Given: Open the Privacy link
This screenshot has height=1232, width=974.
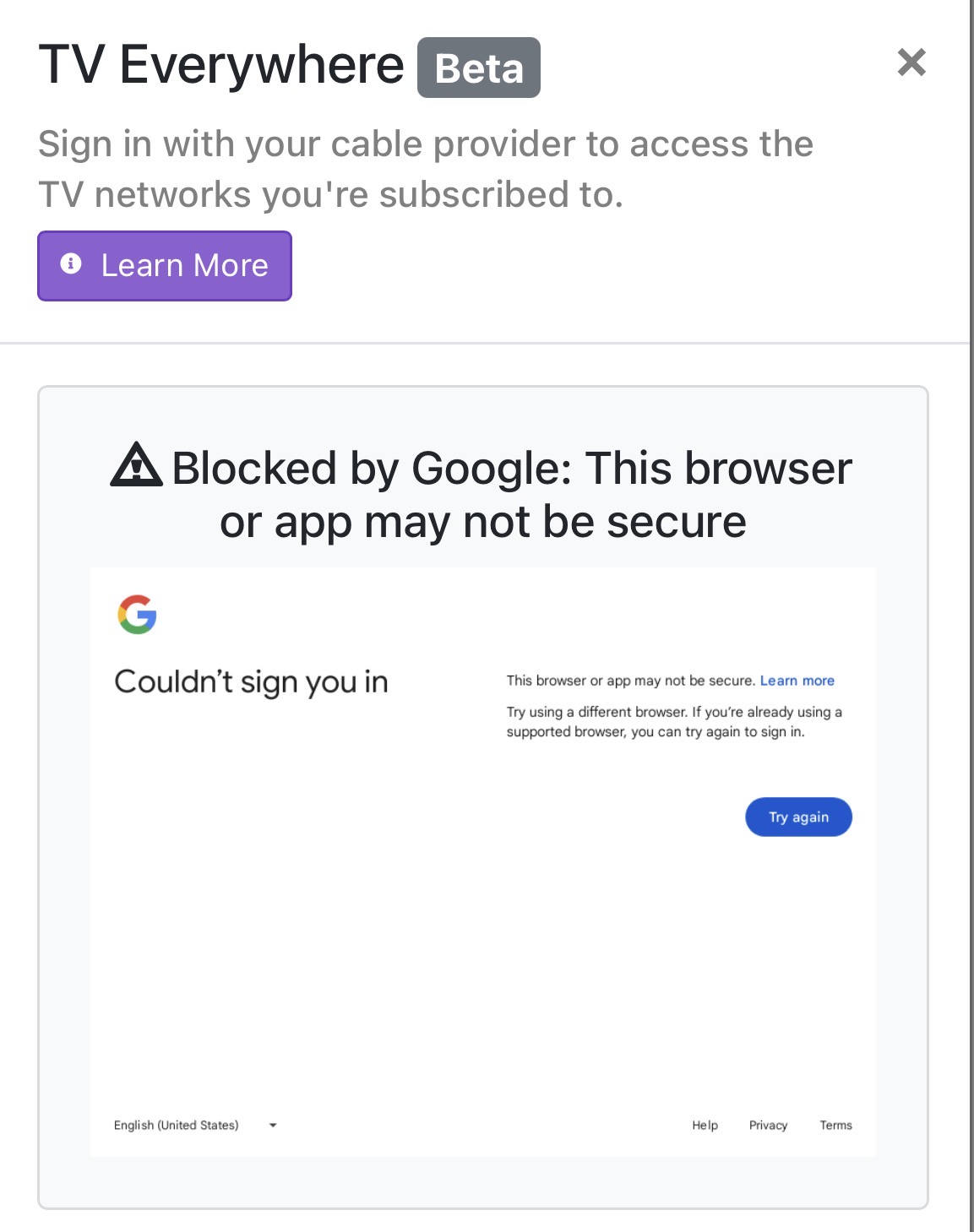Looking at the screenshot, I should coord(768,1125).
